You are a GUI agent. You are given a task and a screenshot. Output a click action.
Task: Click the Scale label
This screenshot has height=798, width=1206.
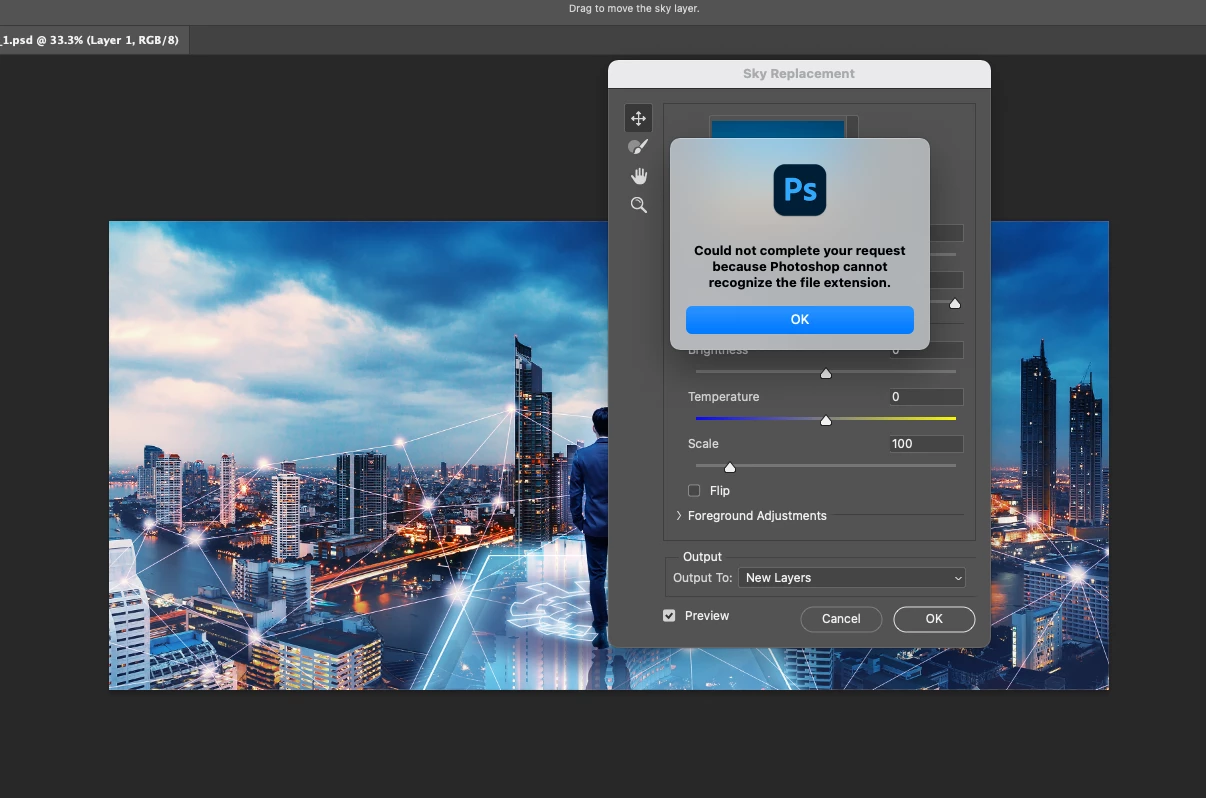tap(703, 444)
